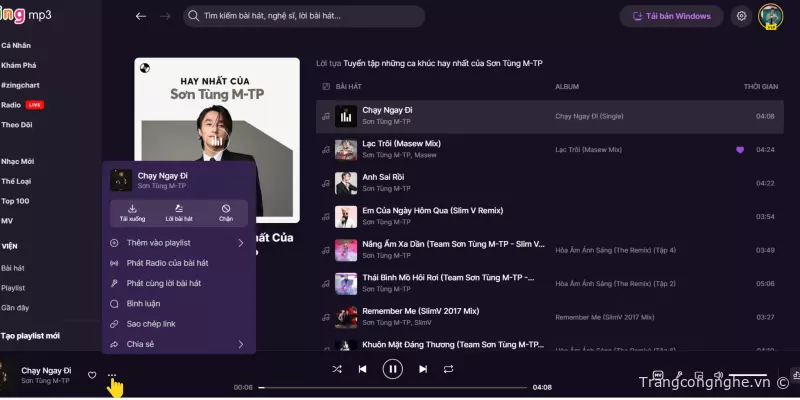Click the Tải xuống download icon
Screen dimensions: 800x400
point(132,211)
